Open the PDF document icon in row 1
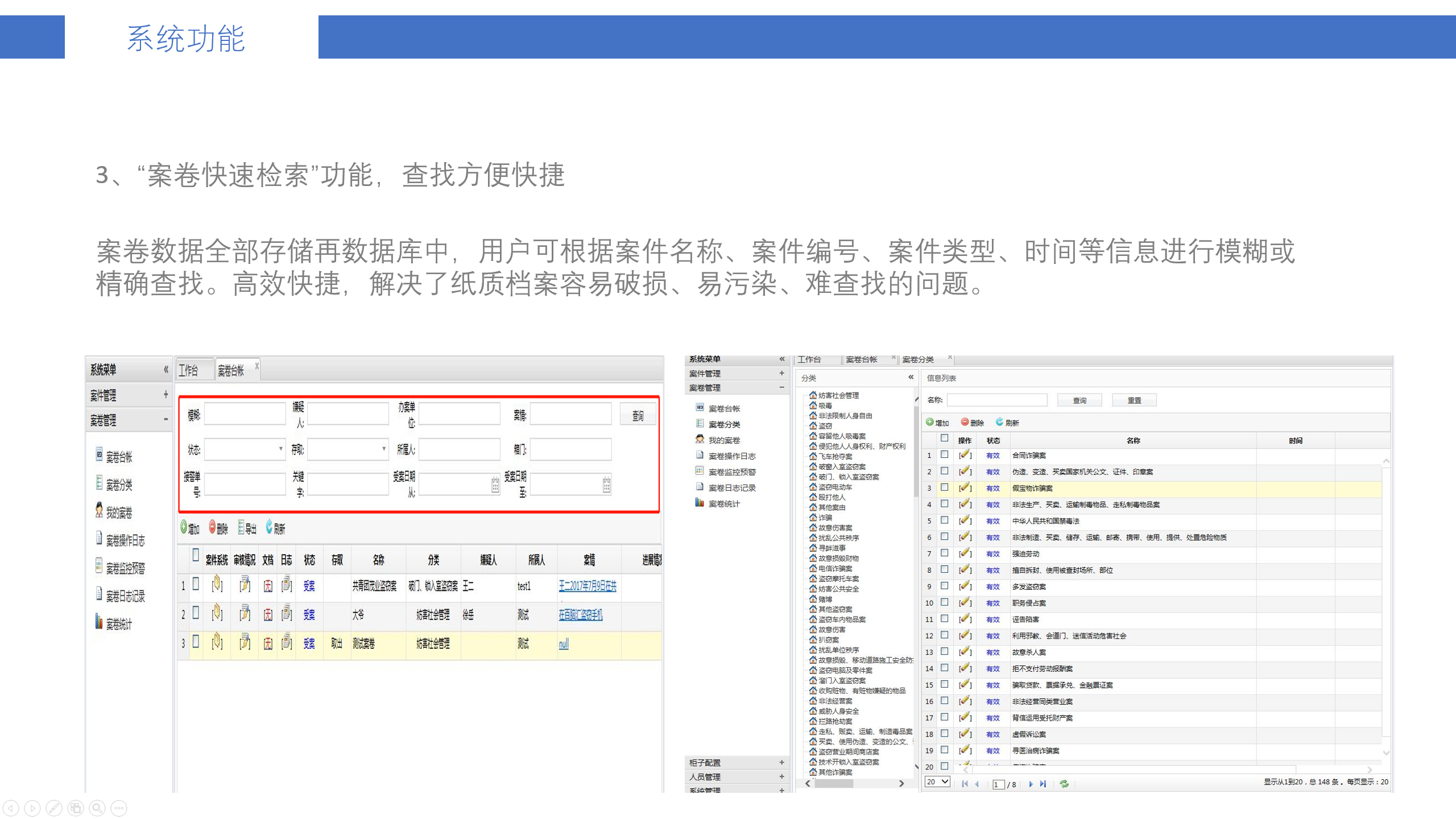1456x819 pixels. tap(268, 586)
